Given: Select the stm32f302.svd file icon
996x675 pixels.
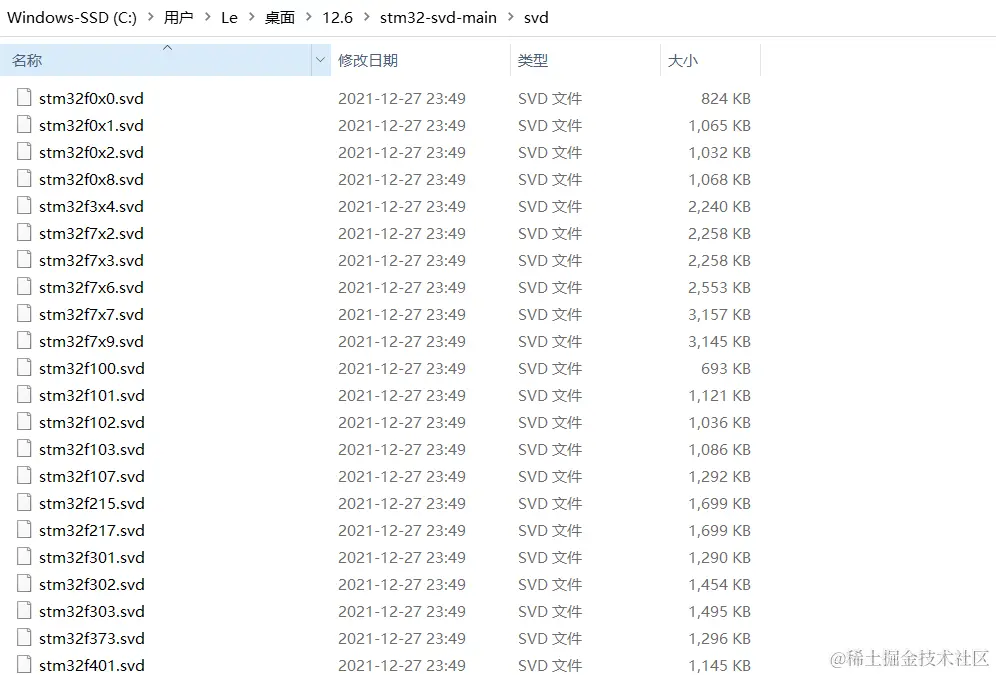Looking at the screenshot, I should click(x=24, y=583).
